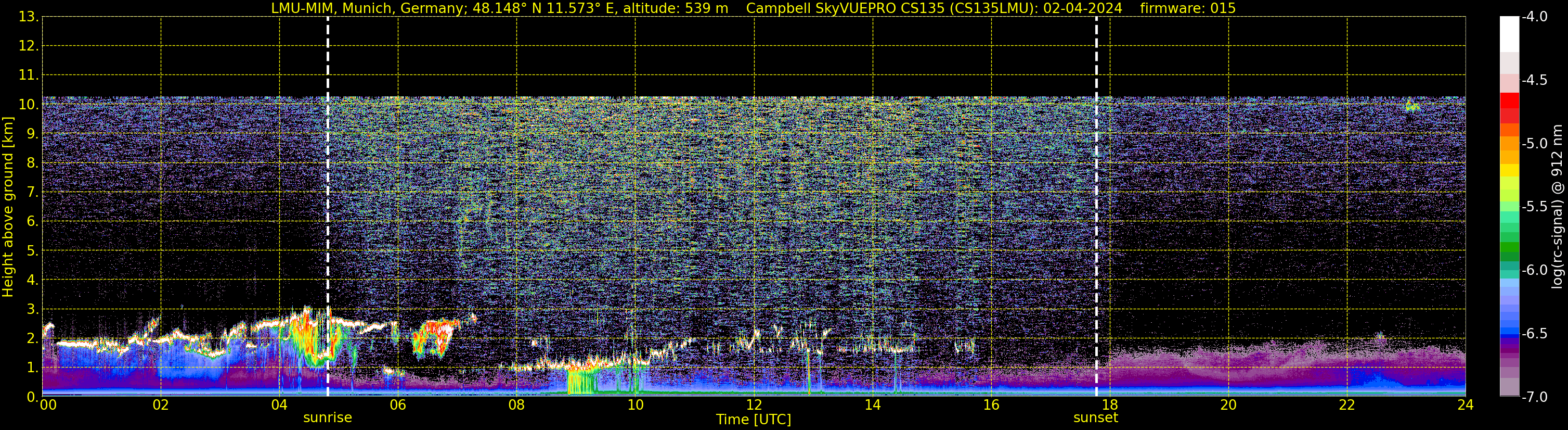
Task: Click the sunrise label below the axis
Action: coord(328,418)
